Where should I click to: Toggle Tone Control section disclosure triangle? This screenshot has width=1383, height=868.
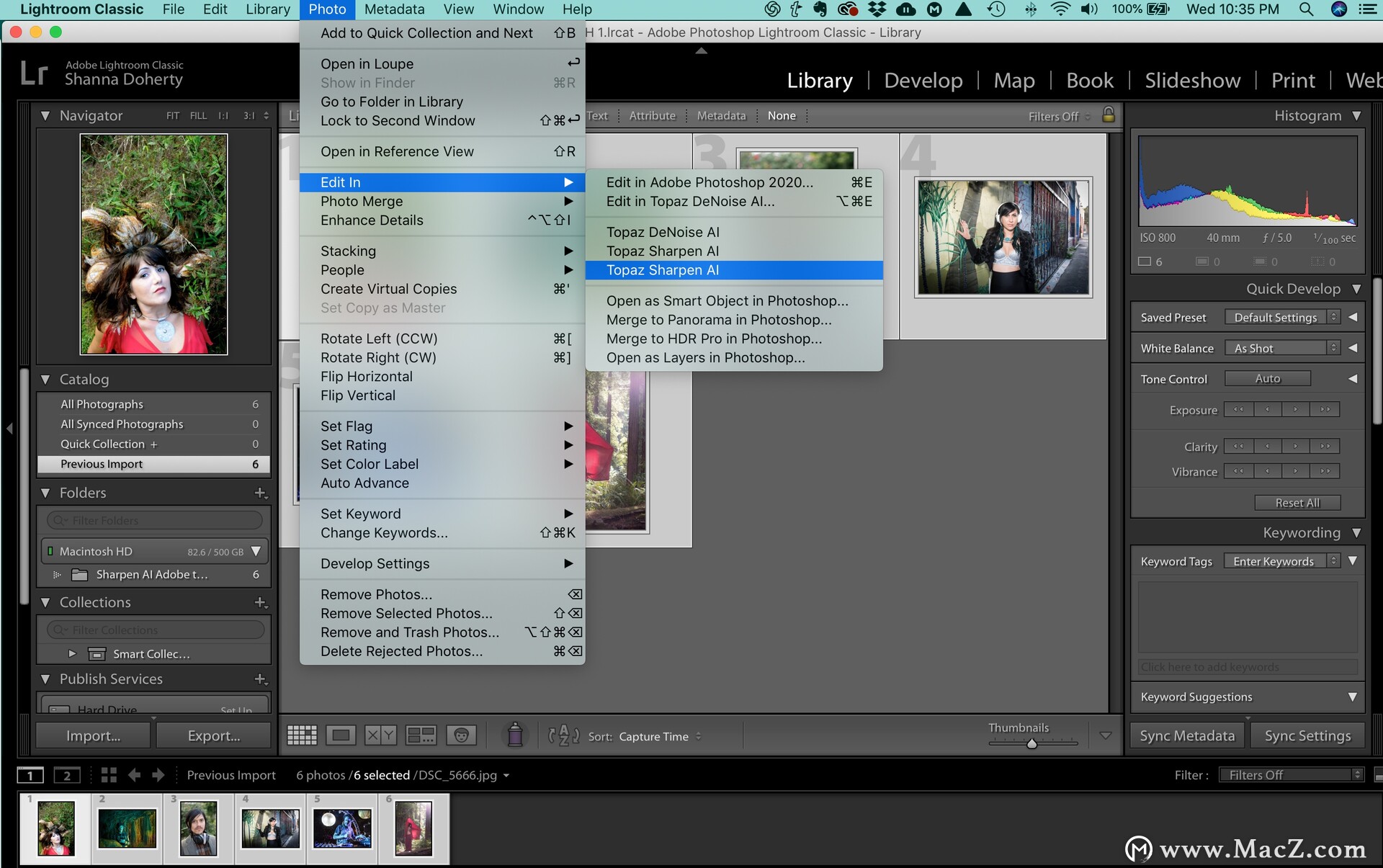pos(1353,379)
